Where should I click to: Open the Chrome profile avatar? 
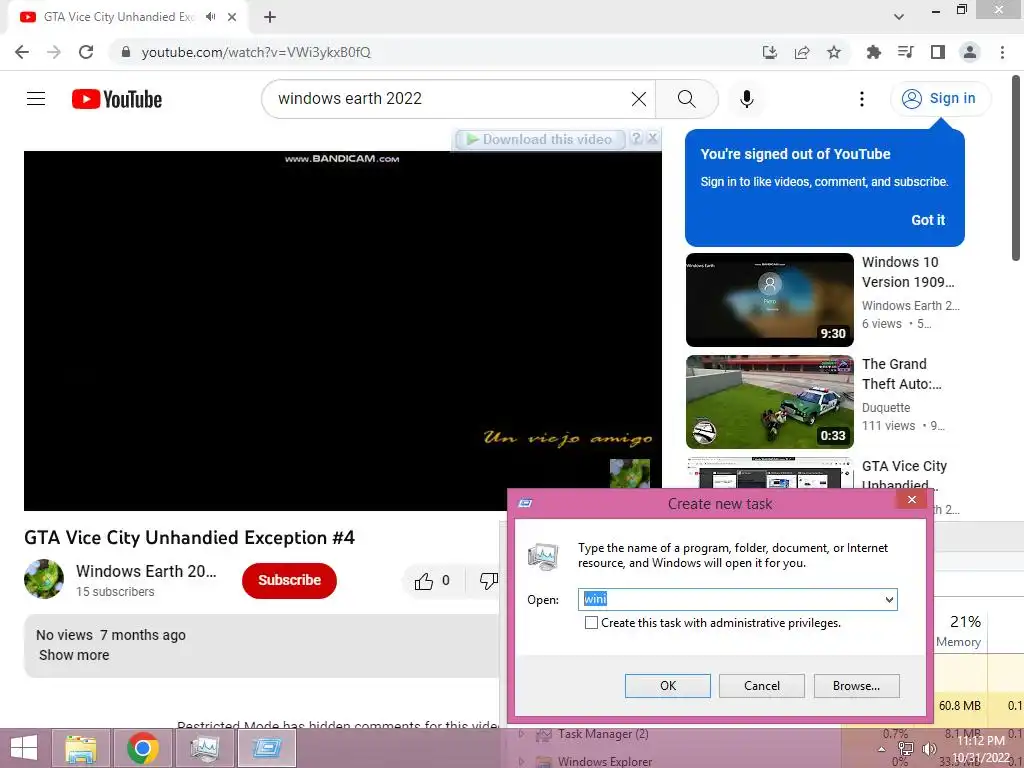click(970, 52)
